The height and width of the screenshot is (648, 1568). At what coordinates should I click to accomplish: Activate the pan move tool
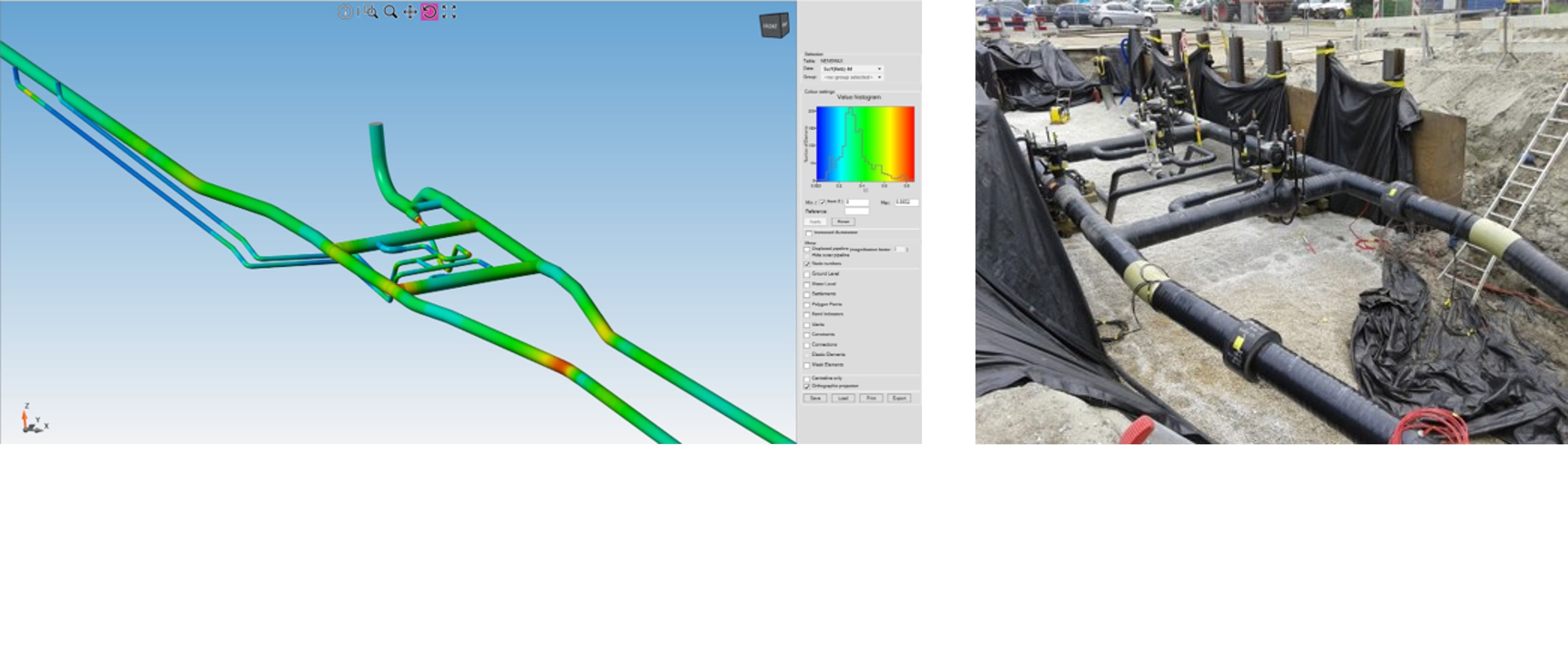(x=410, y=12)
